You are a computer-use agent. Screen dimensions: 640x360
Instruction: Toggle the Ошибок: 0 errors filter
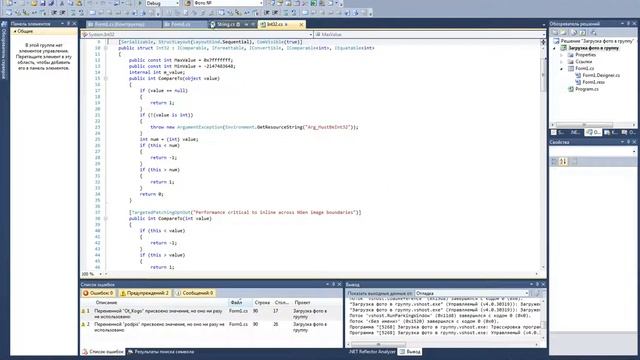point(98,293)
